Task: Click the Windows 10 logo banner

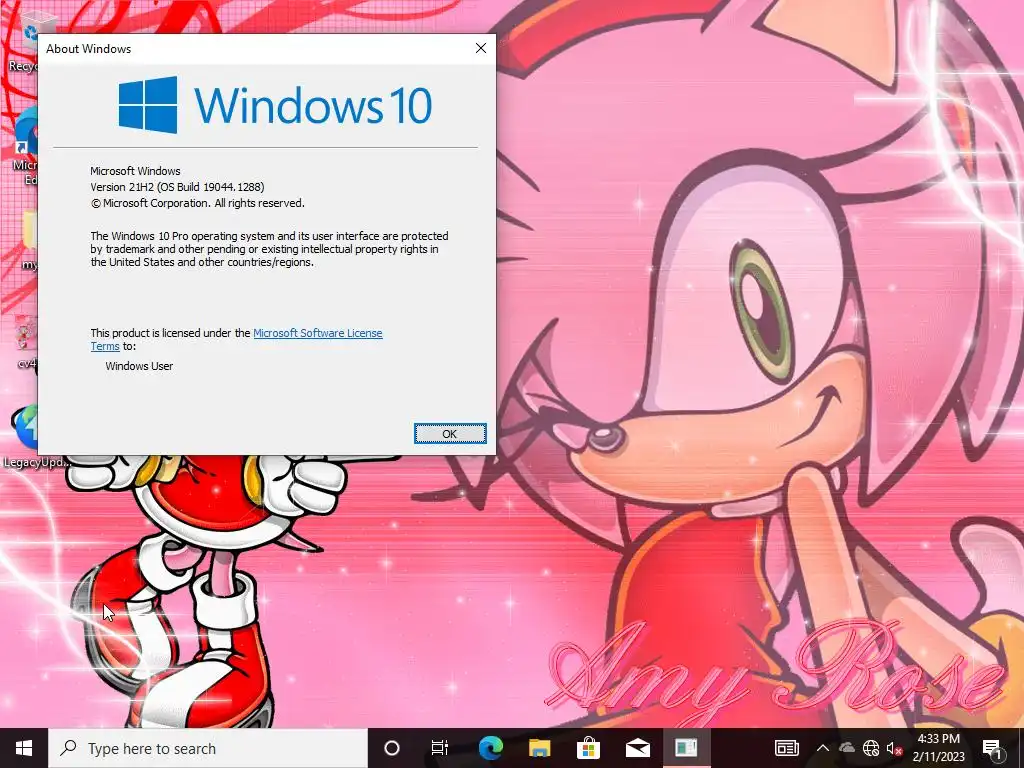Action: (x=275, y=105)
